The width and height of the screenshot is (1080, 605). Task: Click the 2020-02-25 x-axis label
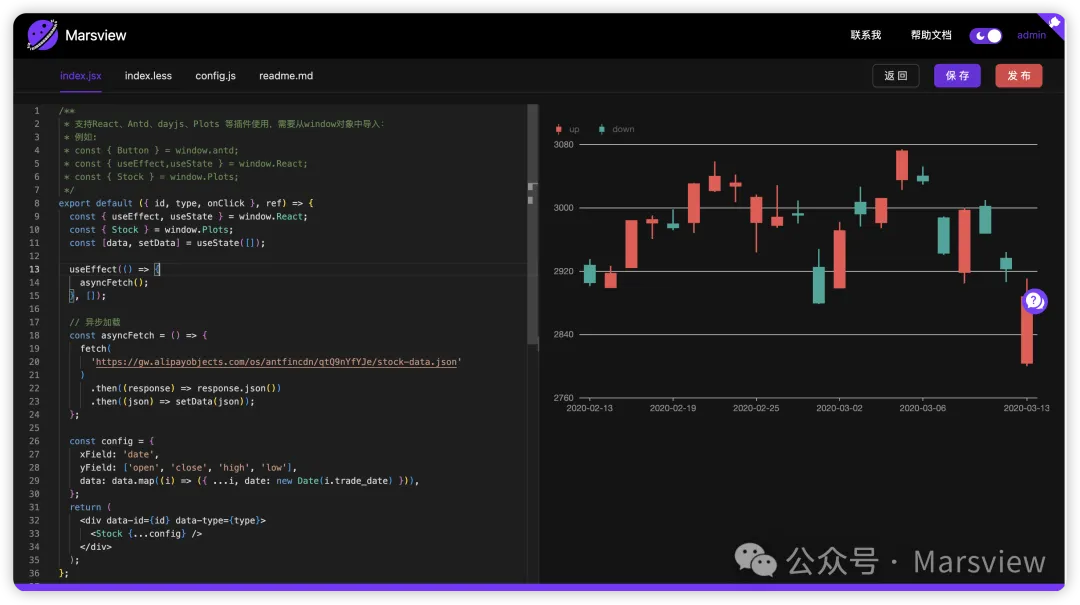pyautogui.click(x=756, y=408)
